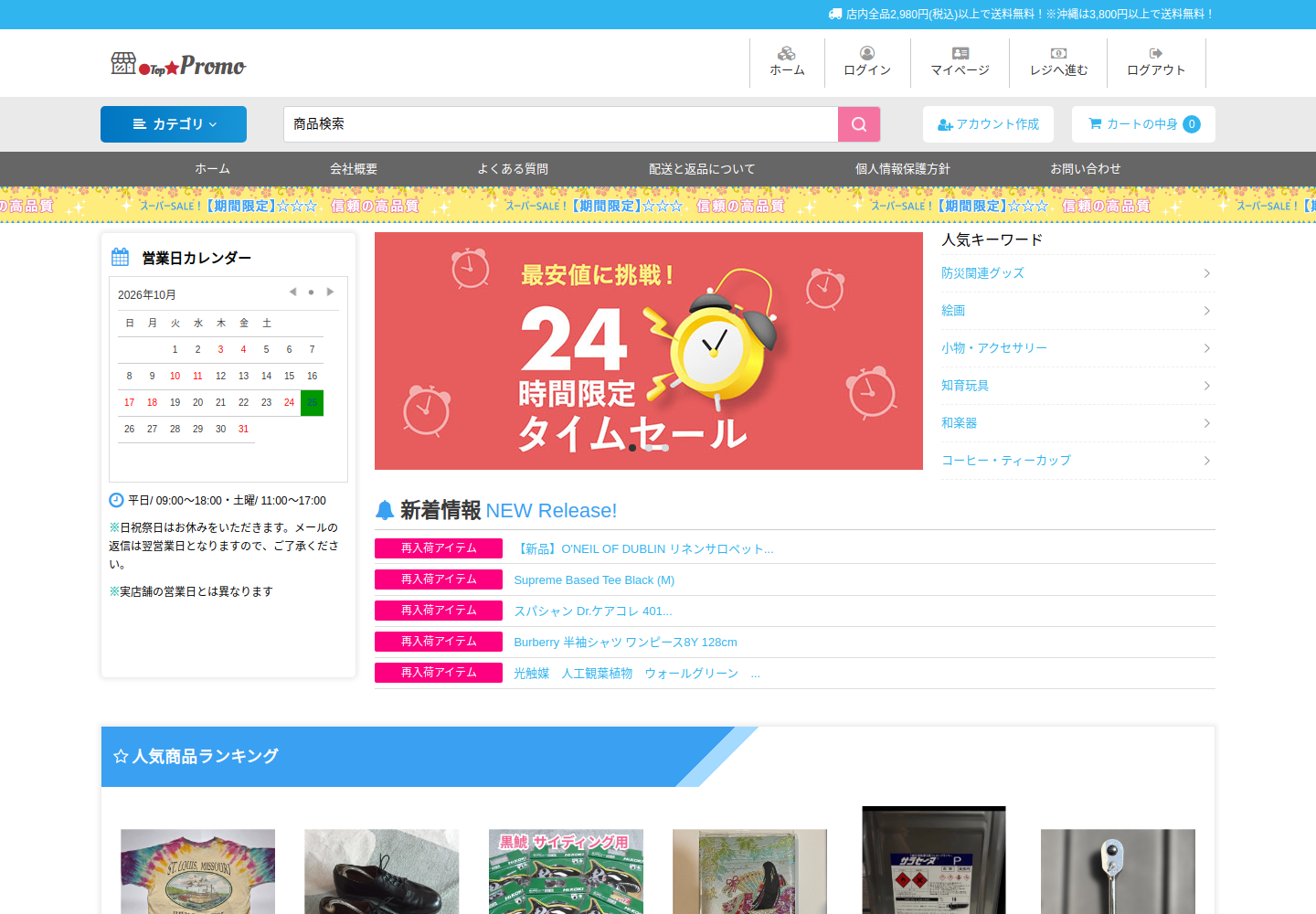Expand 防災関連グッズ keyword chevron
The image size is (1316, 914).
tap(1206, 273)
